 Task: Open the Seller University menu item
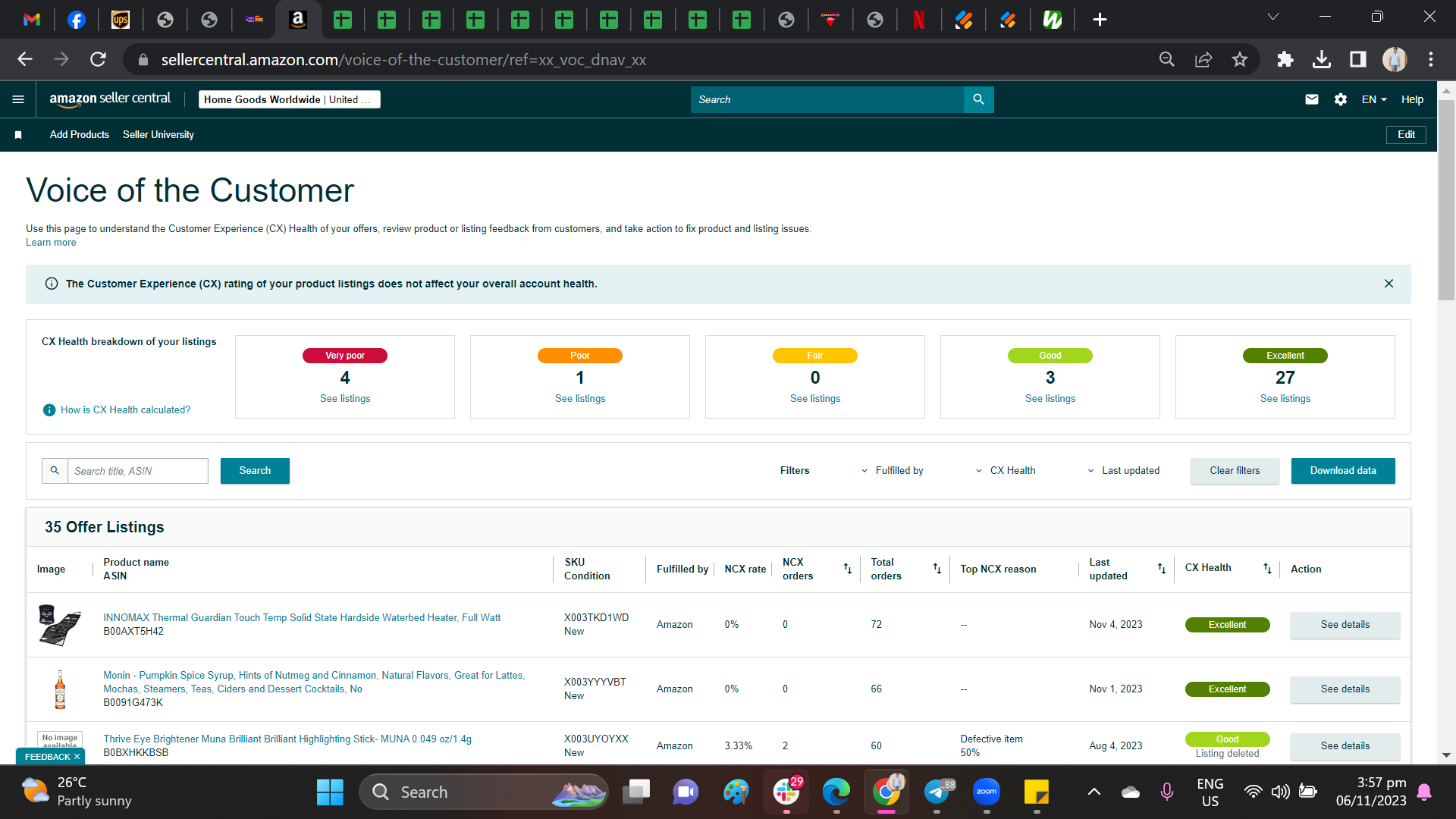[x=158, y=135]
